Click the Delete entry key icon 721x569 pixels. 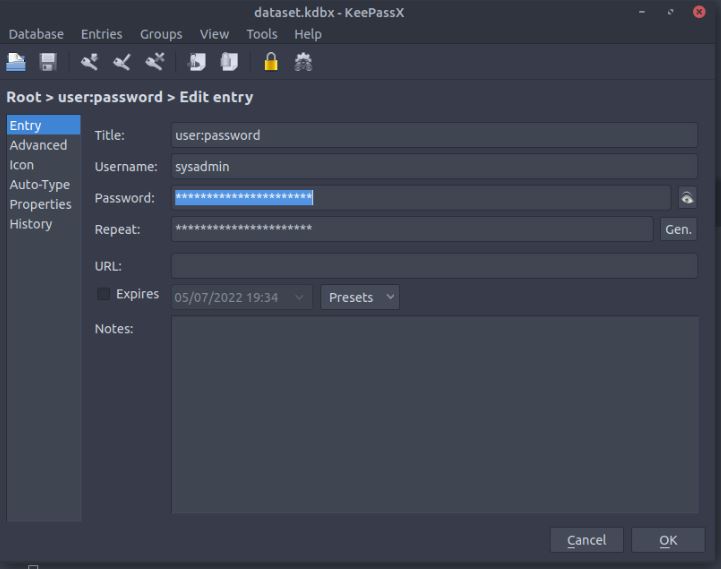155,62
